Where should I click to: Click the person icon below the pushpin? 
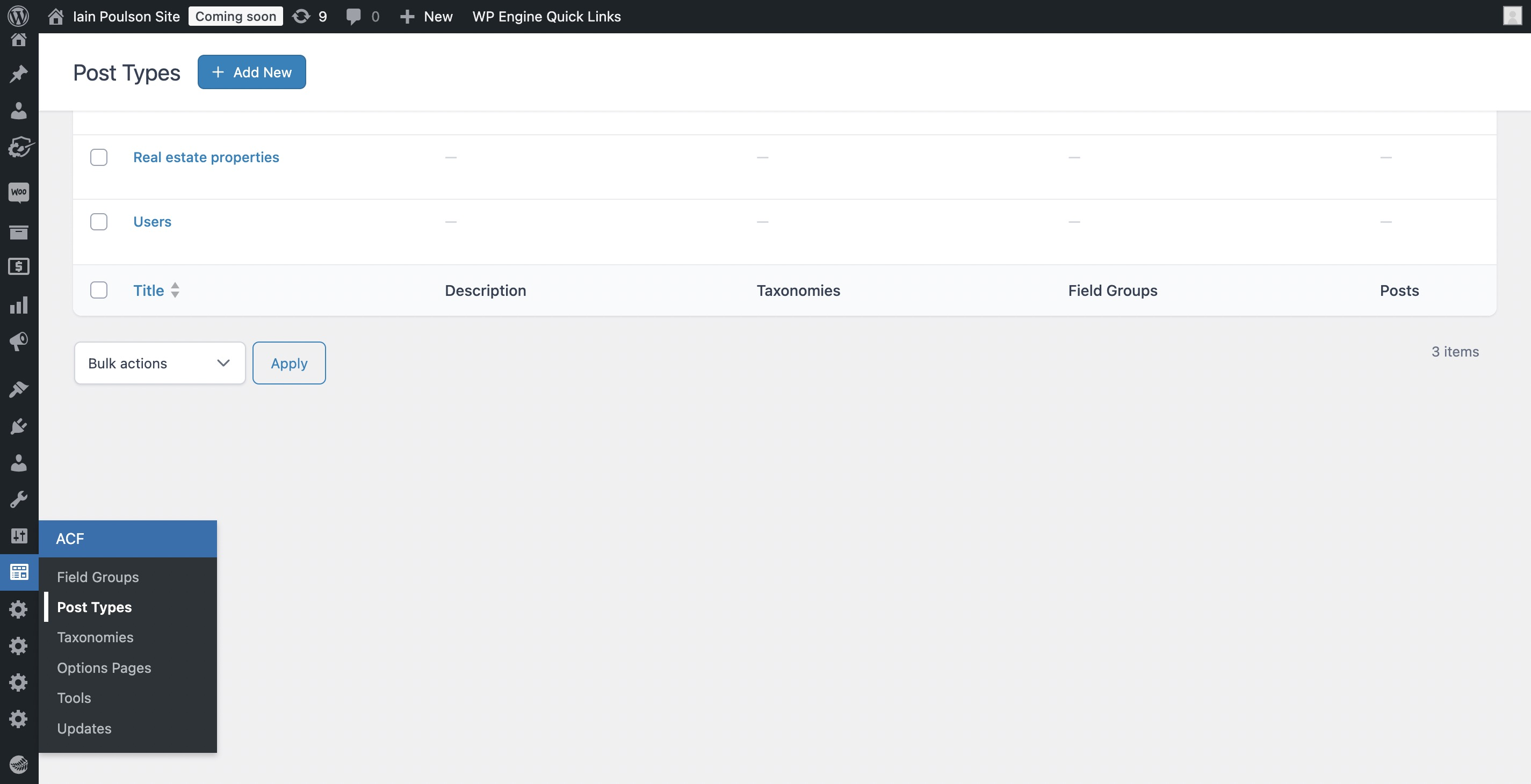pos(19,111)
